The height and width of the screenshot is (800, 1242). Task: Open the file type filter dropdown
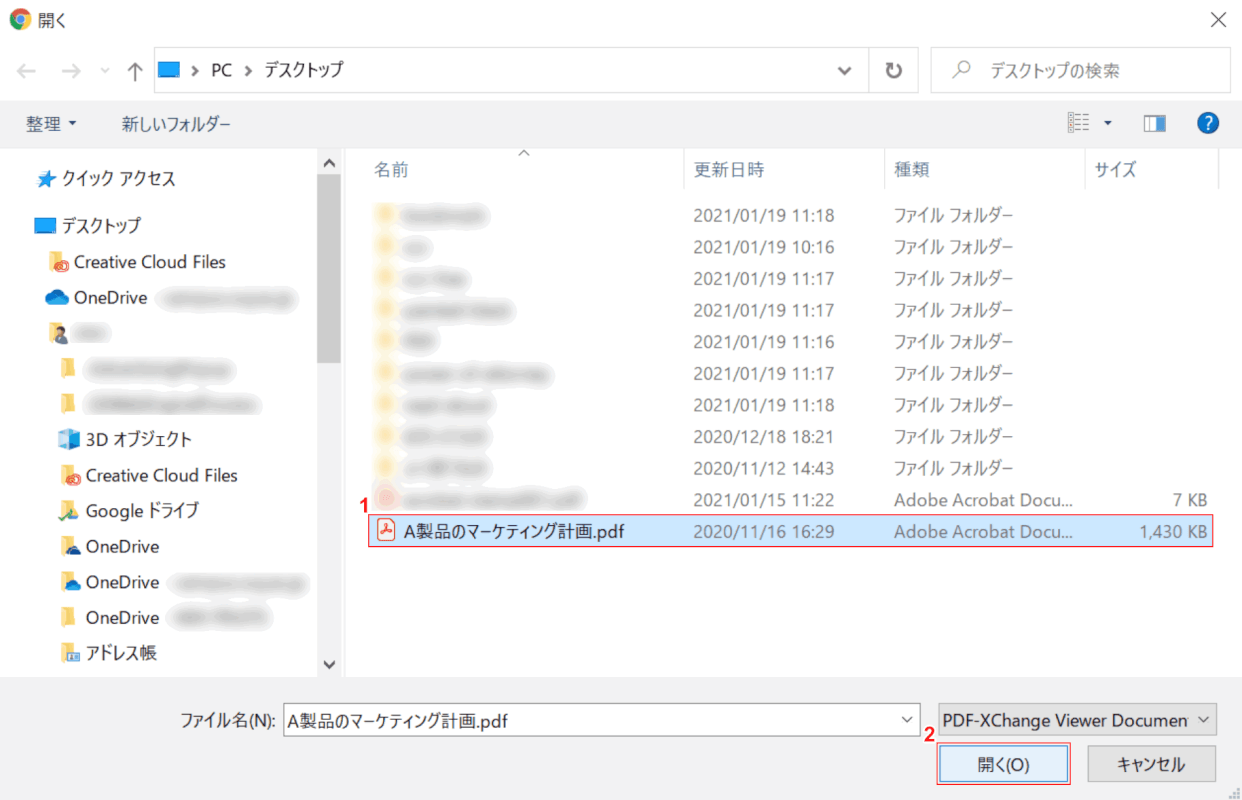pos(1077,719)
